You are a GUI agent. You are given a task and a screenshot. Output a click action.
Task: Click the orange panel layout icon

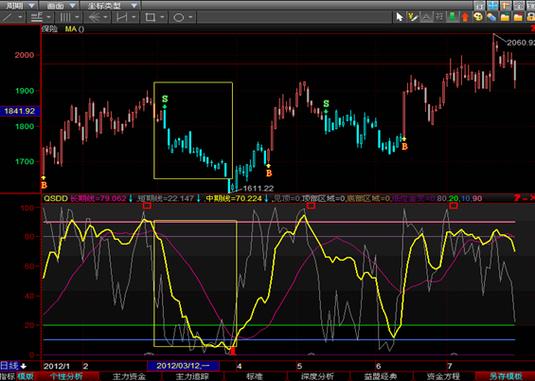[x=506, y=5]
